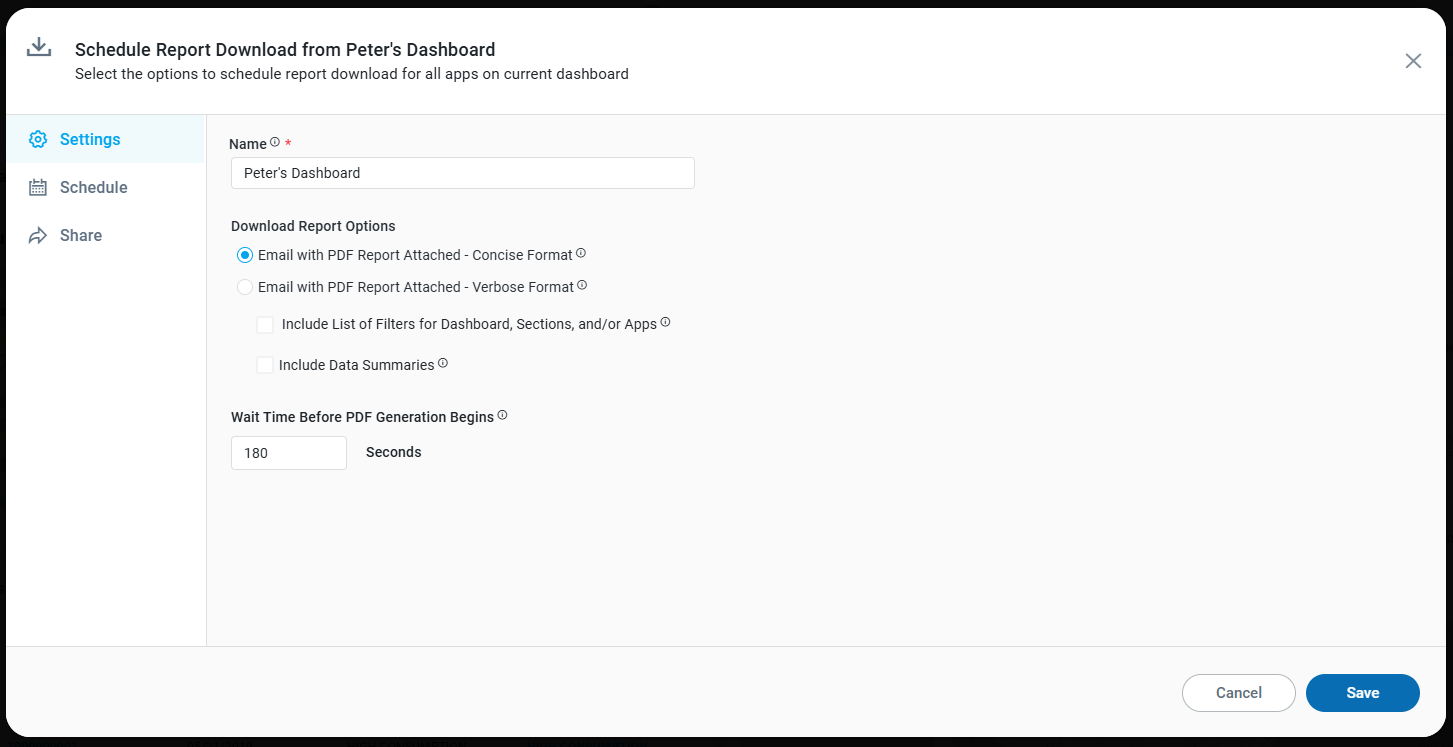This screenshot has width=1453, height=747.
Task: Click the Settings gear icon in sidebar
Action: click(38, 139)
